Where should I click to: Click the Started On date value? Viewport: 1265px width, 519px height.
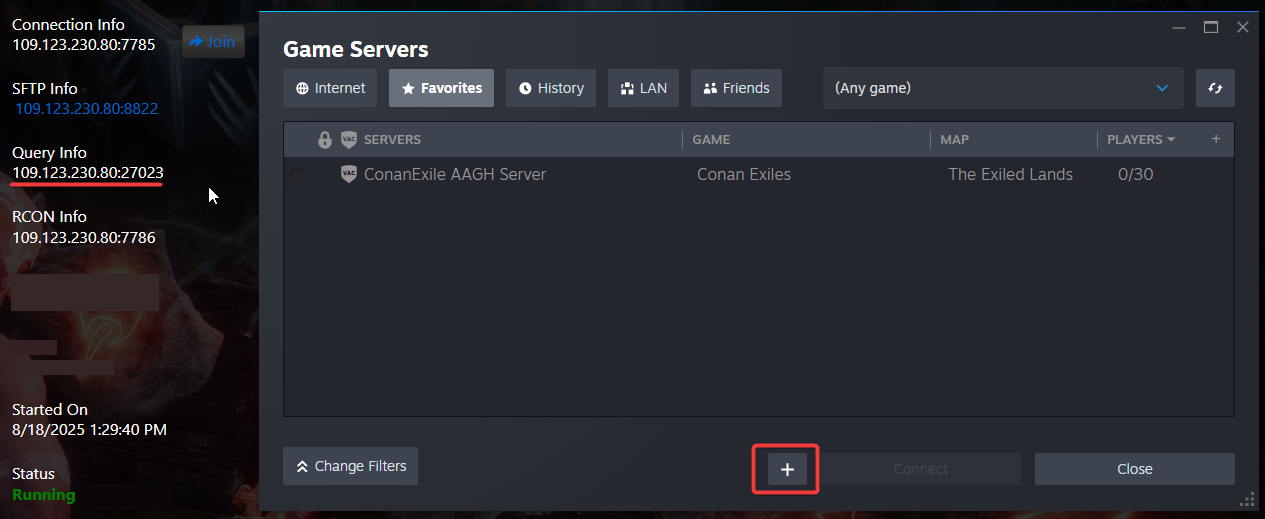[89, 430]
